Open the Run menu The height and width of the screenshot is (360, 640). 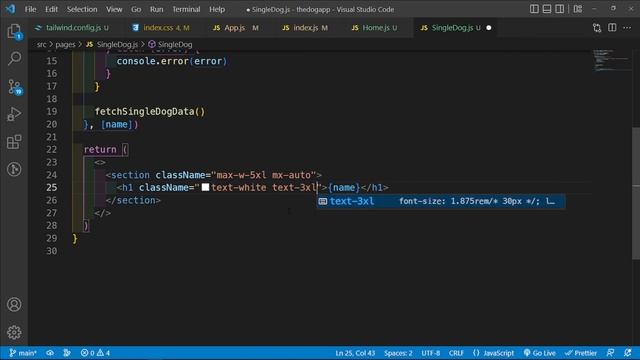coord(156,9)
